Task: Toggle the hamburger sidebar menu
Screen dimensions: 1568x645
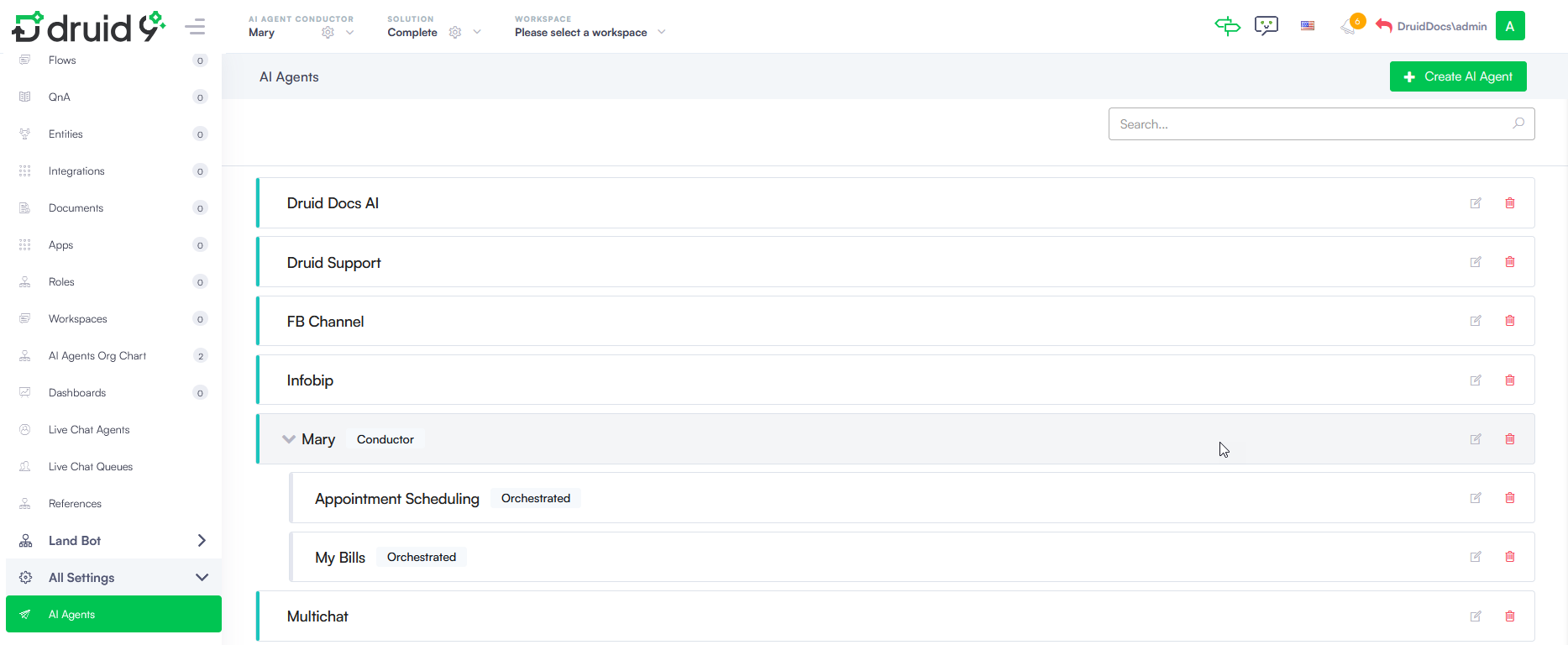Action: pyautogui.click(x=195, y=27)
